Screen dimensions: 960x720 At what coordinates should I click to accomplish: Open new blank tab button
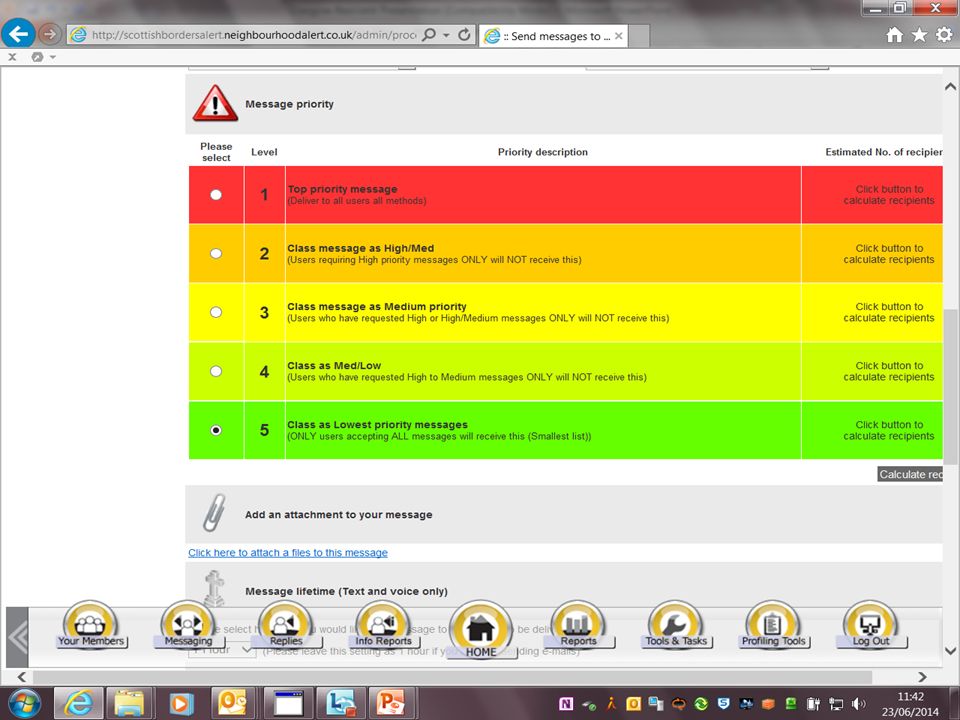(639, 36)
